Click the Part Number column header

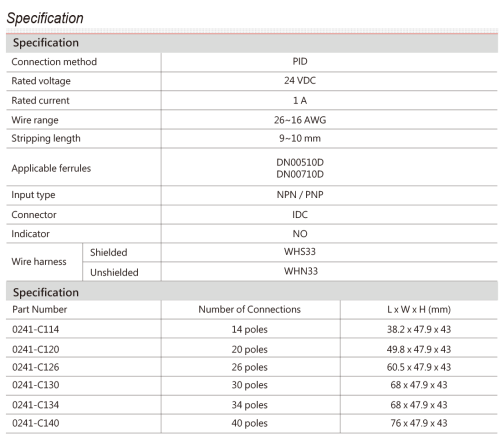coord(39,309)
